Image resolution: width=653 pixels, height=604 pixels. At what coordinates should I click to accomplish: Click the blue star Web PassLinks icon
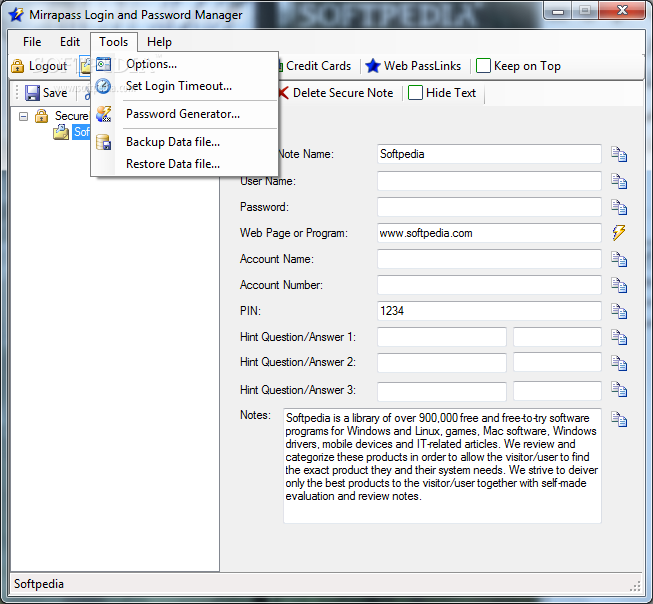click(x=373, y=66)
